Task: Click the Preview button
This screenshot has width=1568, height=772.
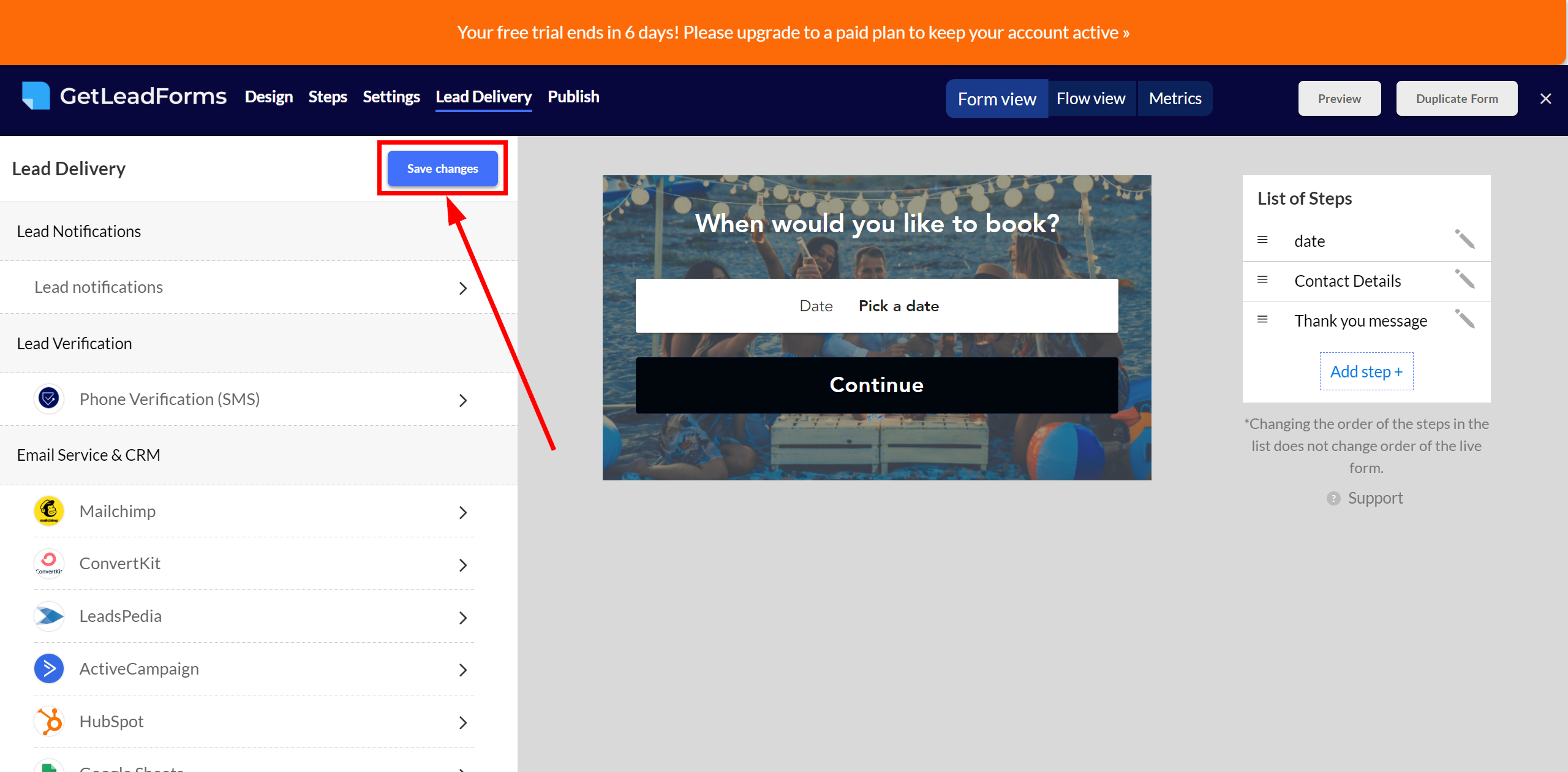Action: (1340, 99)
